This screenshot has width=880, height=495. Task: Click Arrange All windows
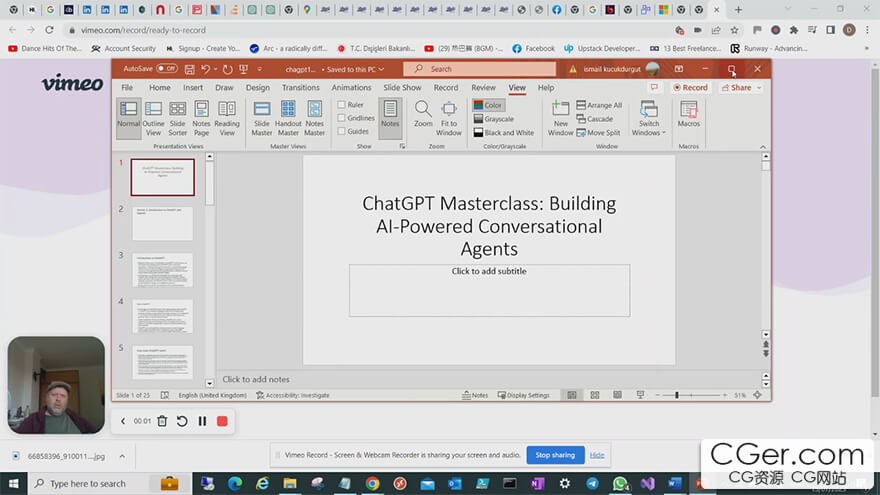pos(599,105)
